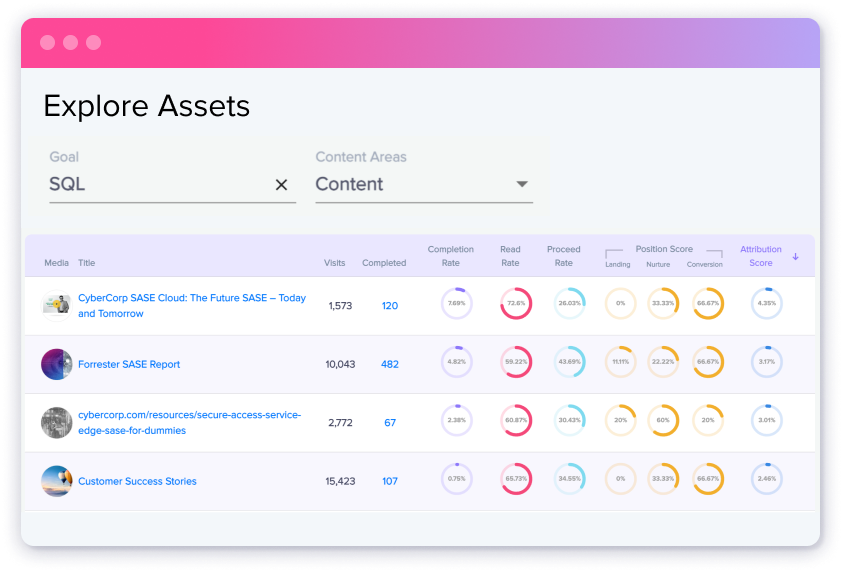Click the Proceed Rate column header
843x572 pixels.
point(563,256)
